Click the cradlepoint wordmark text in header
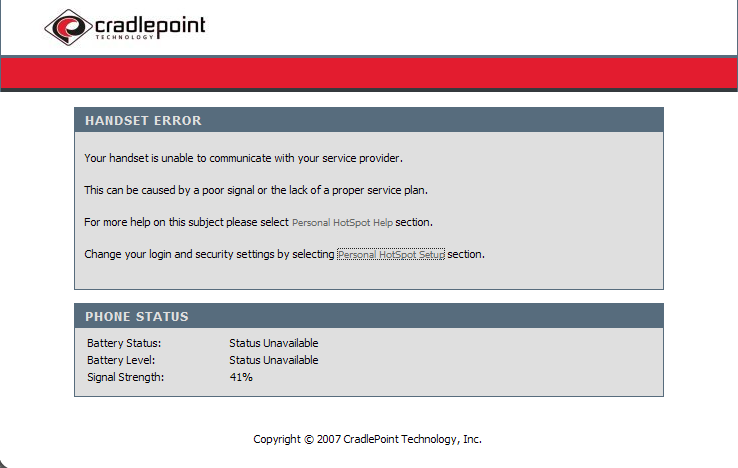The image size is (738, 468). (150, 25)
